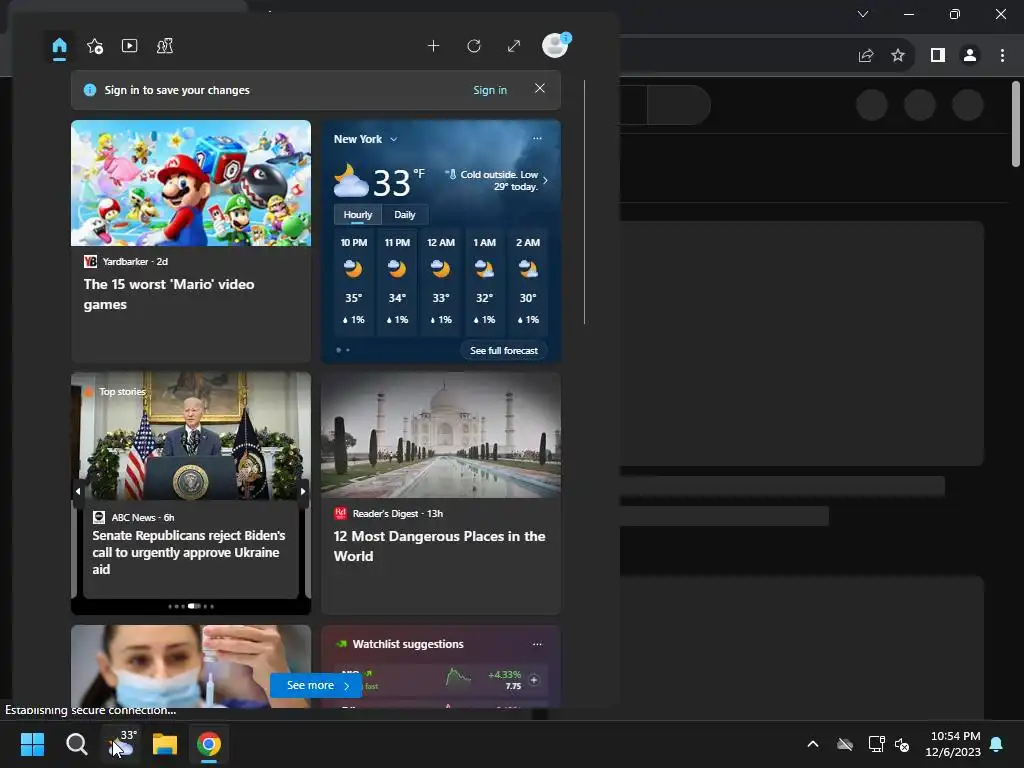
Task: Refresh the widgets feed
Action: (x=474, y=46)
